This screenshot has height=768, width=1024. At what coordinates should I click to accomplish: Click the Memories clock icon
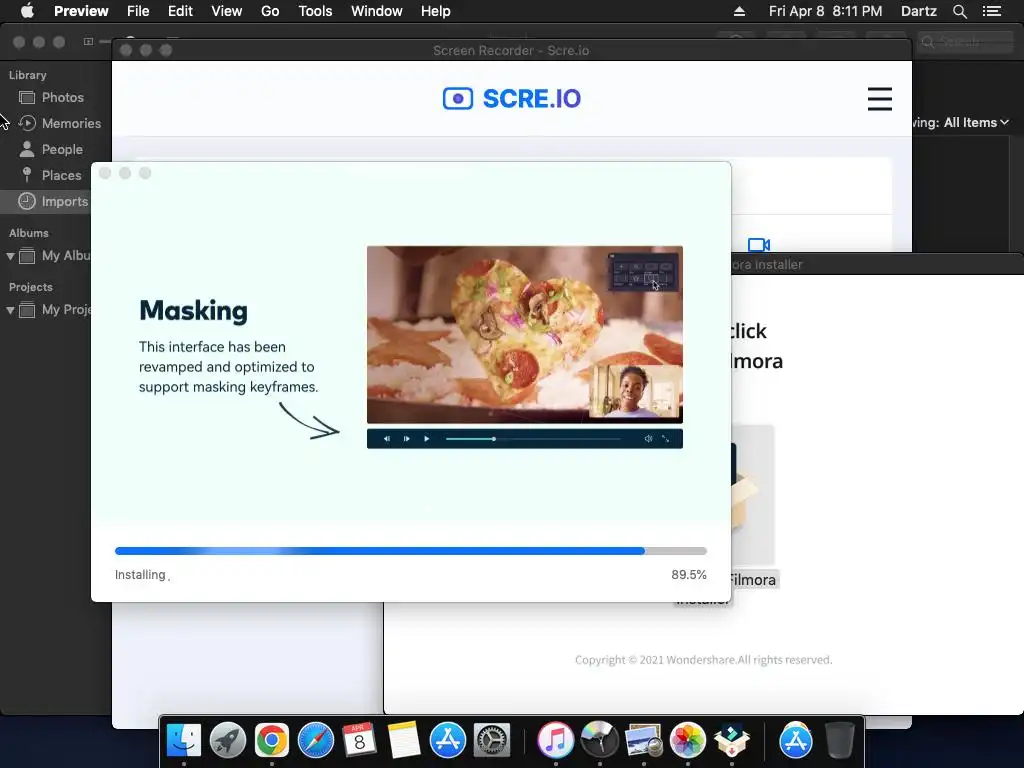[27, 123]
